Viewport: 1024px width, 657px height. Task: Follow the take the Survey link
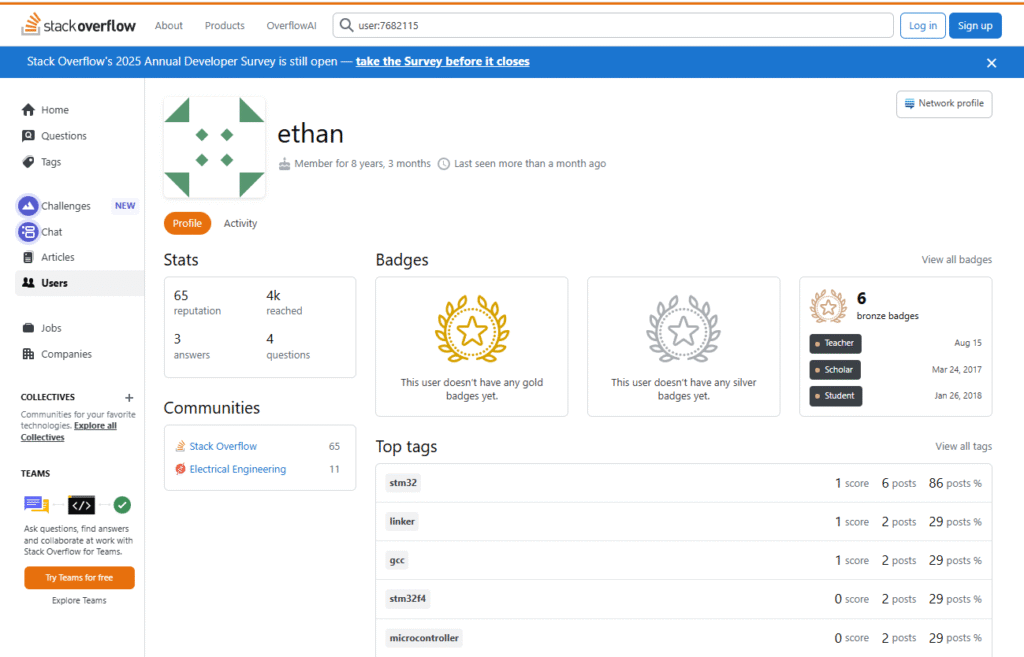click(x=443, y=61)
